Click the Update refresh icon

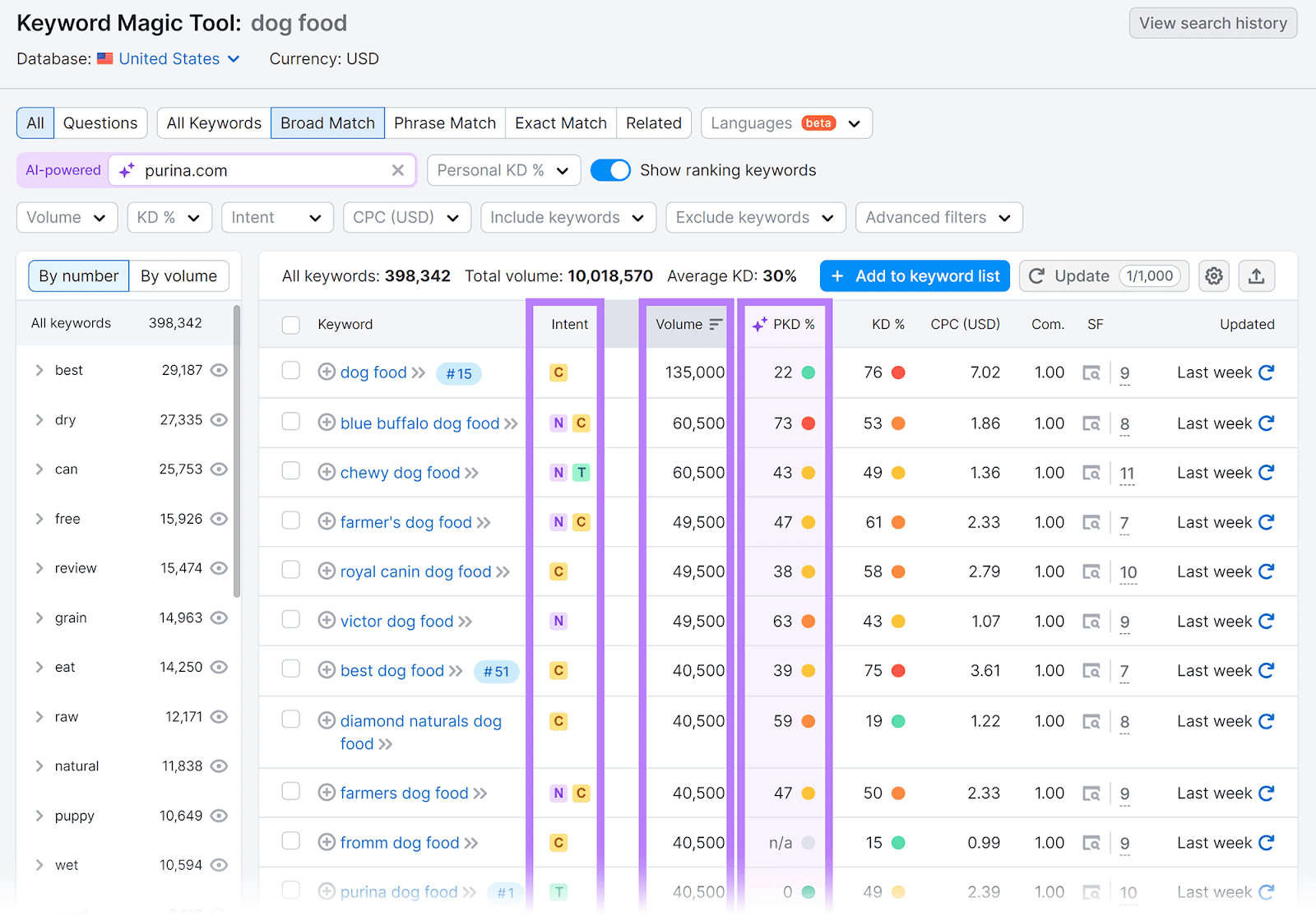pos(1037,275)
